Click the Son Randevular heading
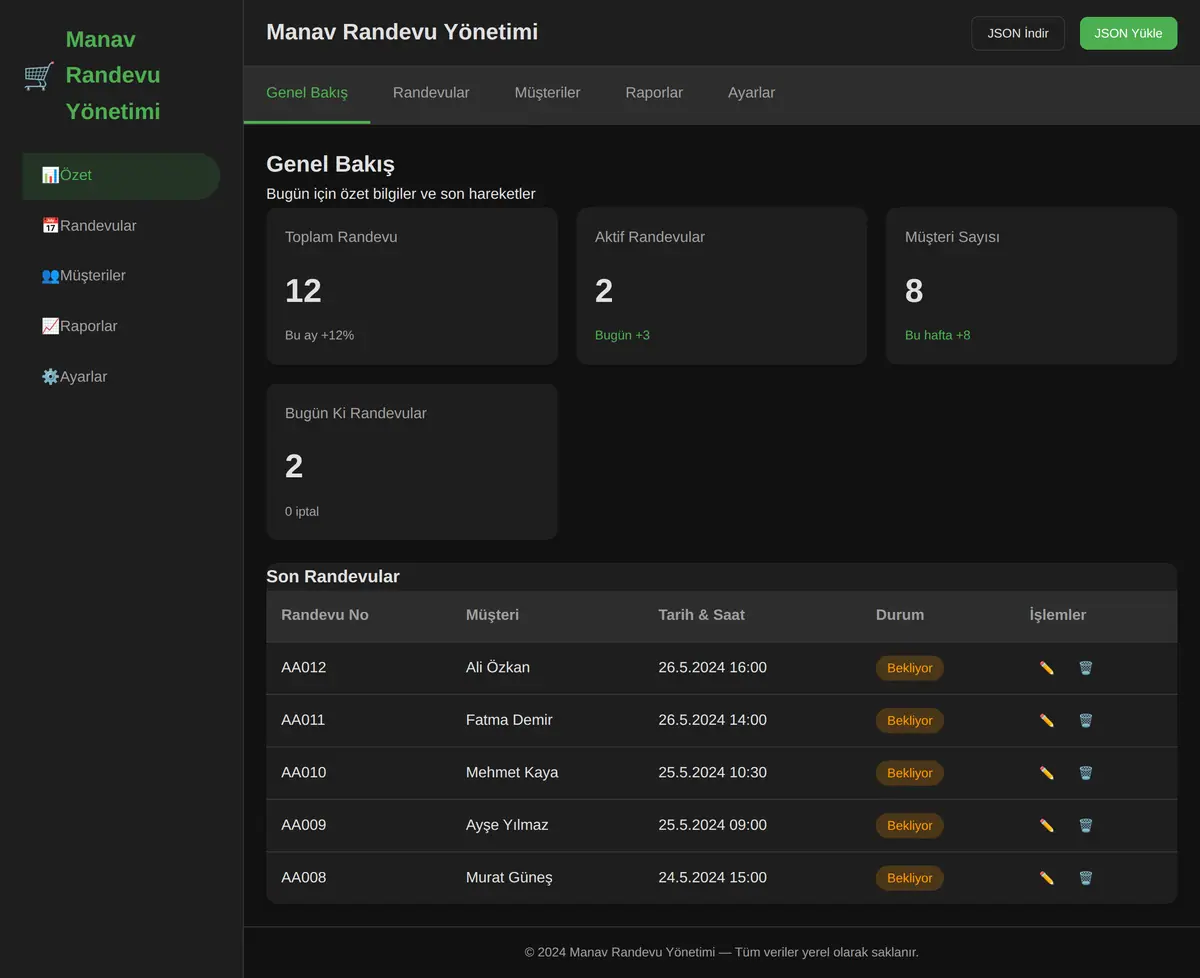Viewport: 1200px width, 978px height. (333, 577)
